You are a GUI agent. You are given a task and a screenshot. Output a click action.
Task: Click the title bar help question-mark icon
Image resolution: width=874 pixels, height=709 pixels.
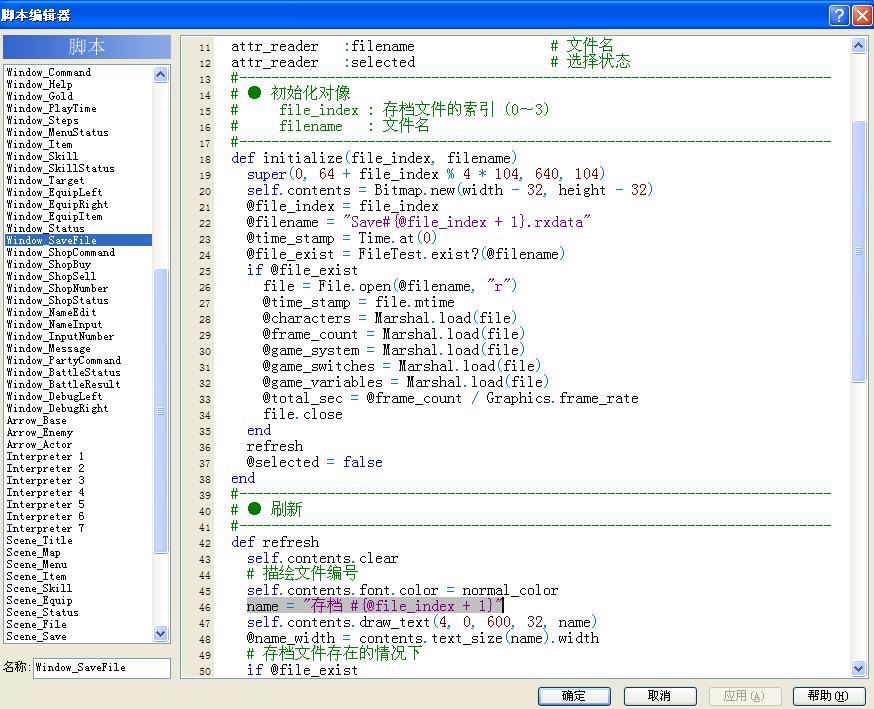(839, 16)
